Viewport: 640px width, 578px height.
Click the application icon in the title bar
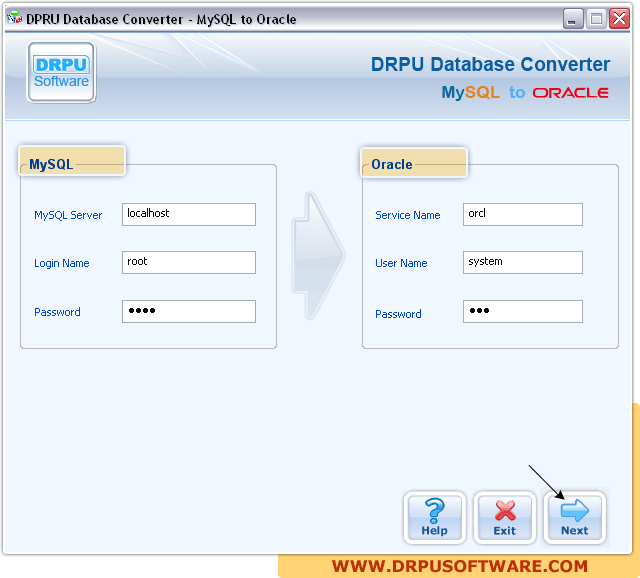click(x=14, y=18)
